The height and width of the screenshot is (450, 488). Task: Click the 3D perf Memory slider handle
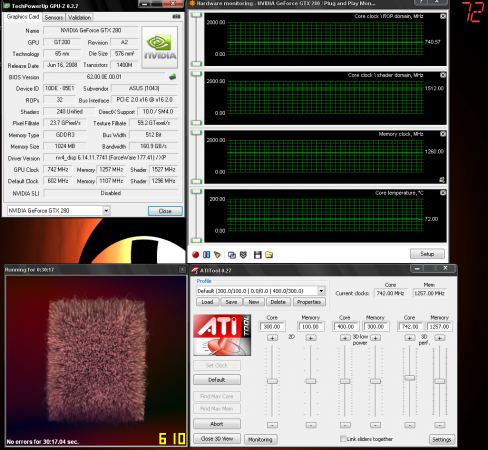pos(440,381)
